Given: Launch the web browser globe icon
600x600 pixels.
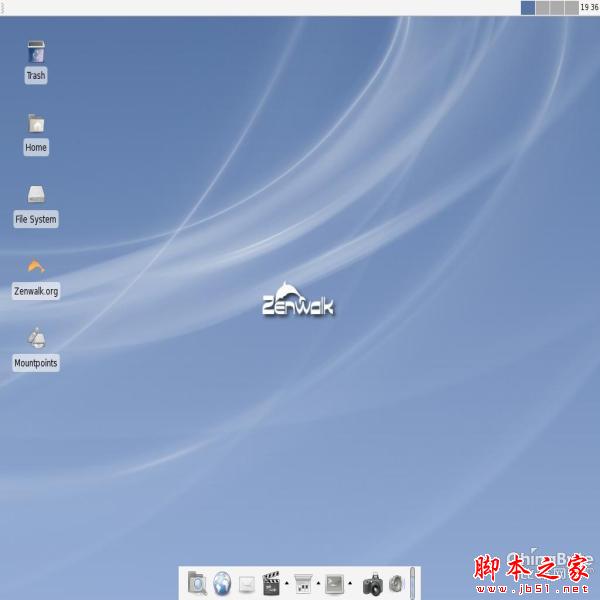Looking at the screenshot, I should tap(222, 584).
